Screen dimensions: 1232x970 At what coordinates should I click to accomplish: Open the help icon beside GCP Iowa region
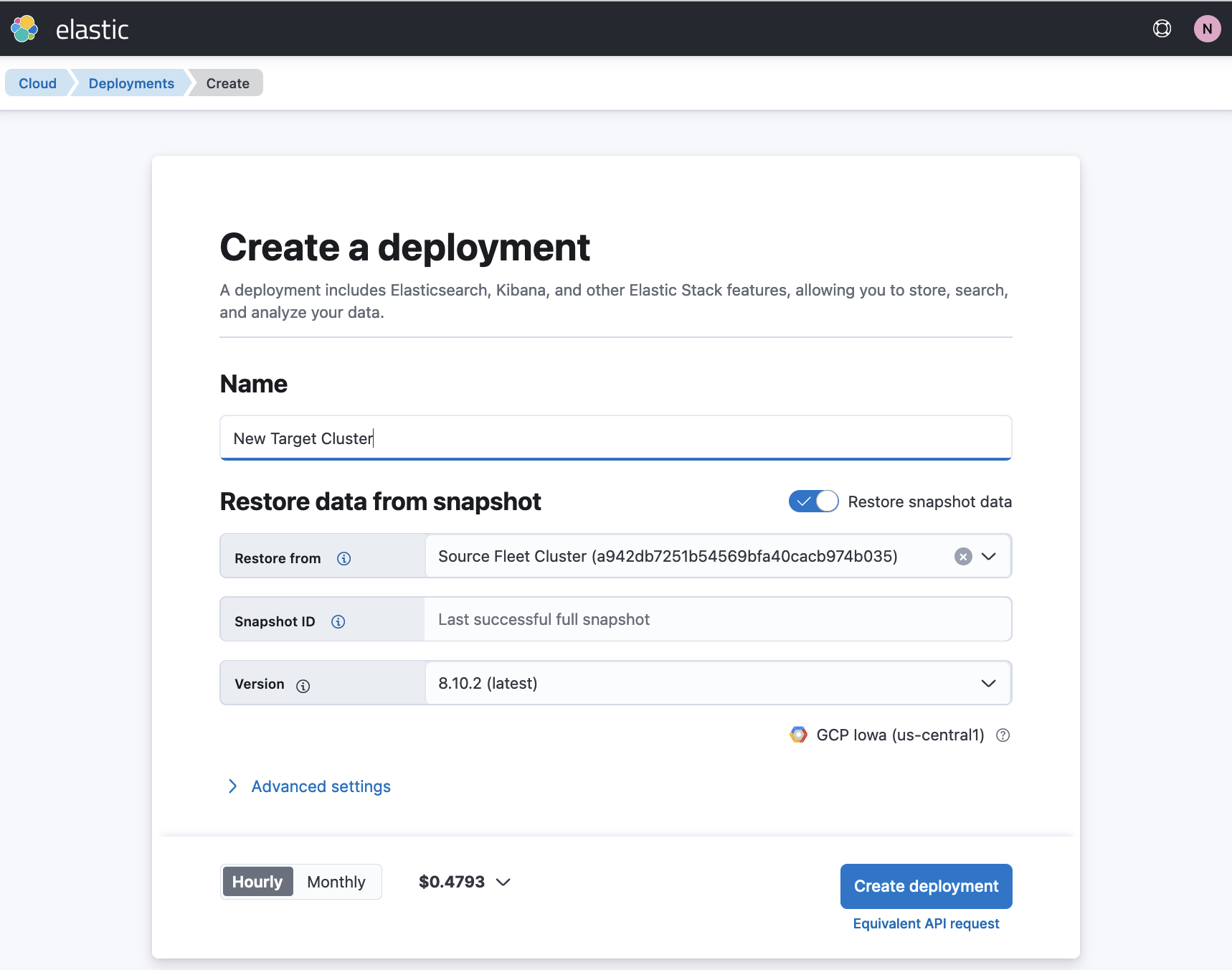[x=1003, y=735]
